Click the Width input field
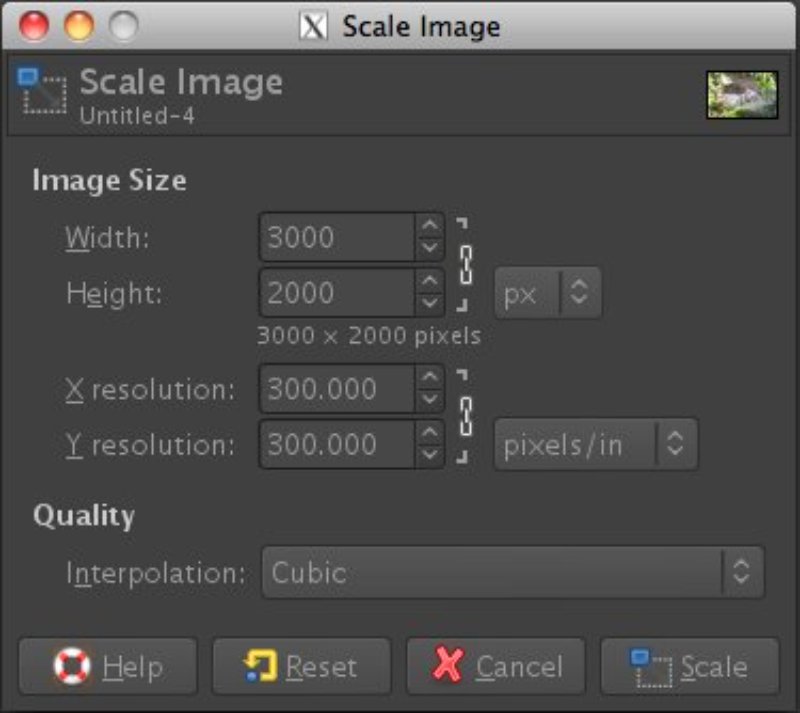This screenshot has height=713, width=800. pos(336,238)
